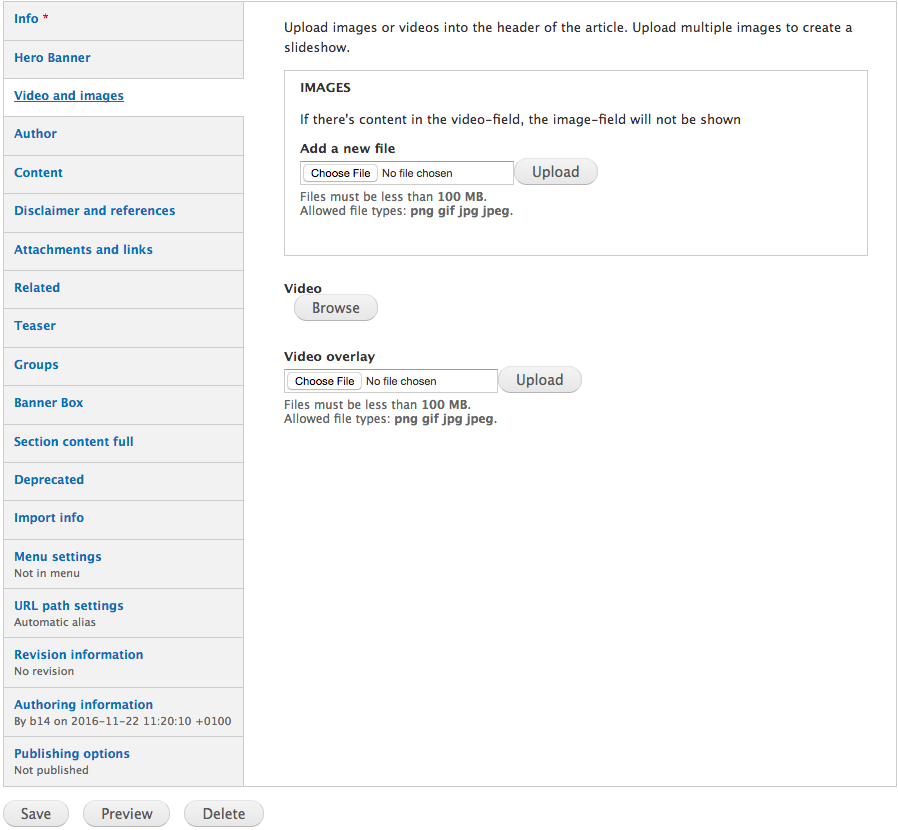Image resolution: width=898 pixels, height=830 pixels.
Task: Save the article
Action: coord(36,814)
